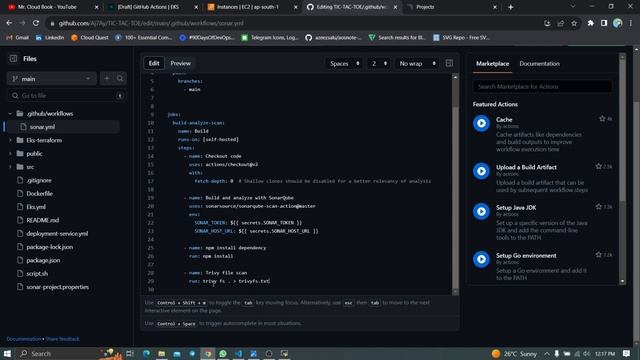Open Chrome profile avatar
640x360 pixels.
(618, 23)
